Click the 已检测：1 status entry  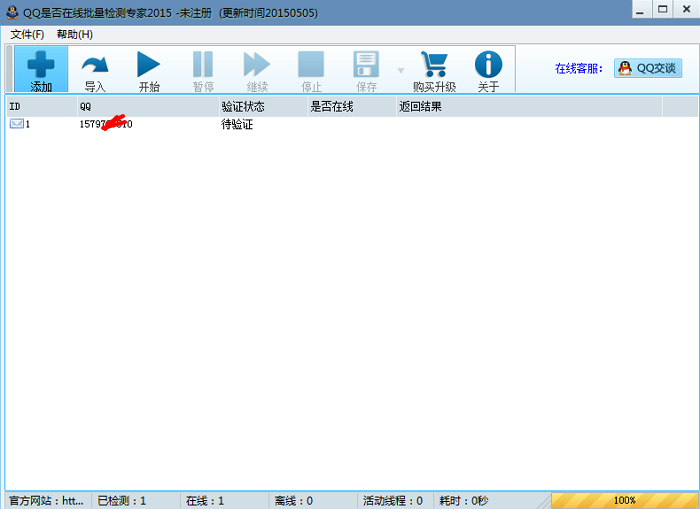pos(122,501)
